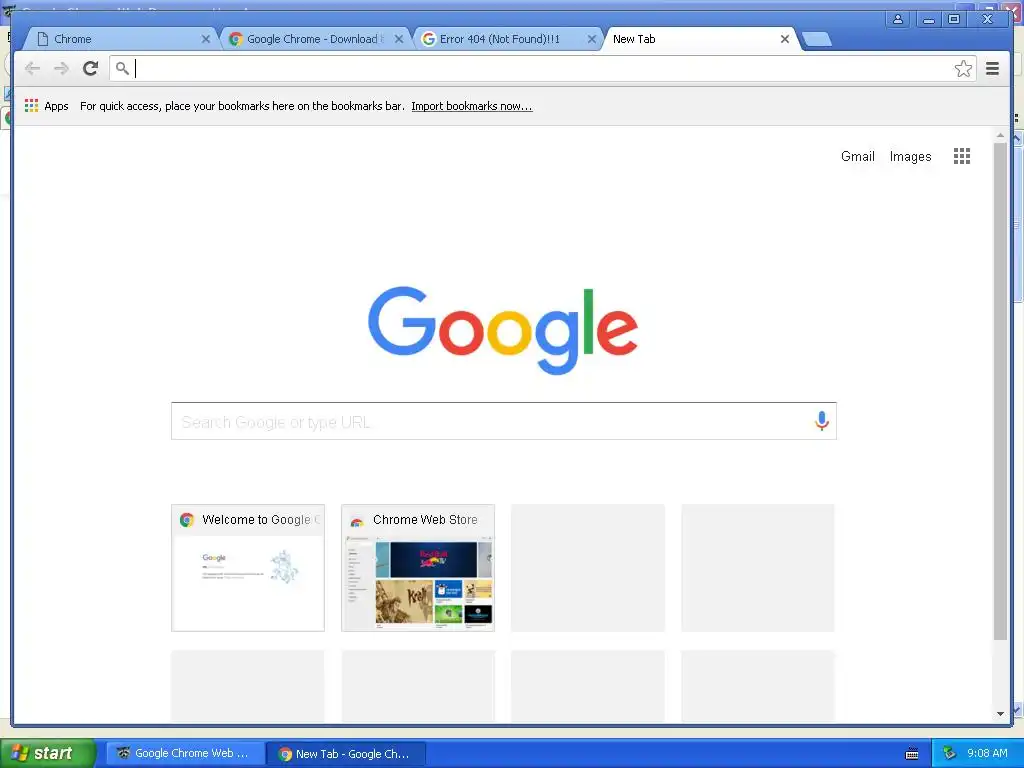Click the address bar search magnifier icon
This screenshot has height=768, width=1024.
122,68
